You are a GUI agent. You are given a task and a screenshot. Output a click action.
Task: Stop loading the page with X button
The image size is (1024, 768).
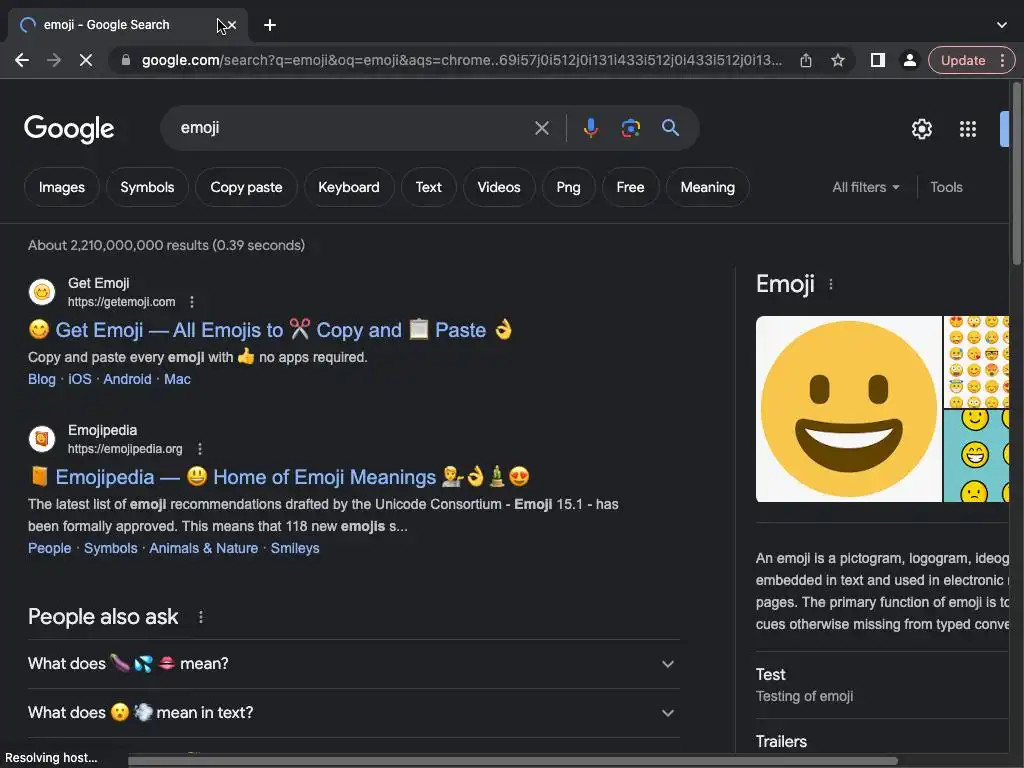[86, 60]
